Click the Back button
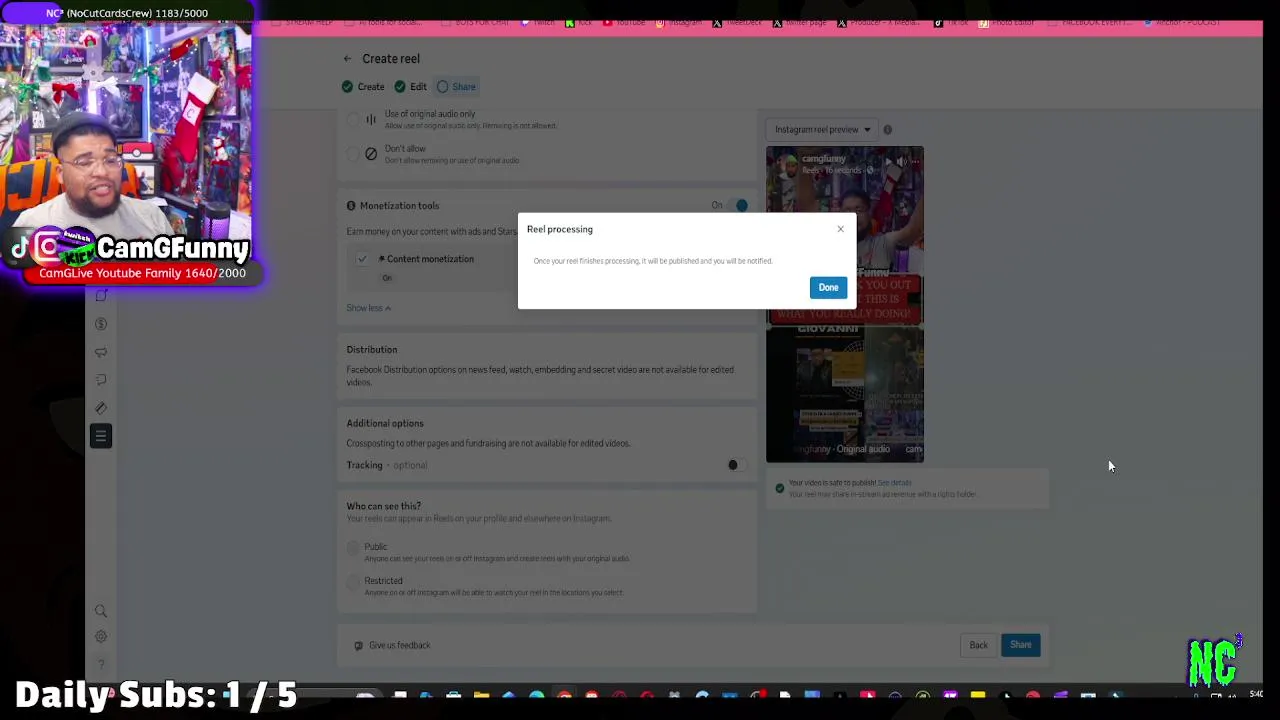The height and width of the screenshot is (720, 1280). [x=978, y=645]
